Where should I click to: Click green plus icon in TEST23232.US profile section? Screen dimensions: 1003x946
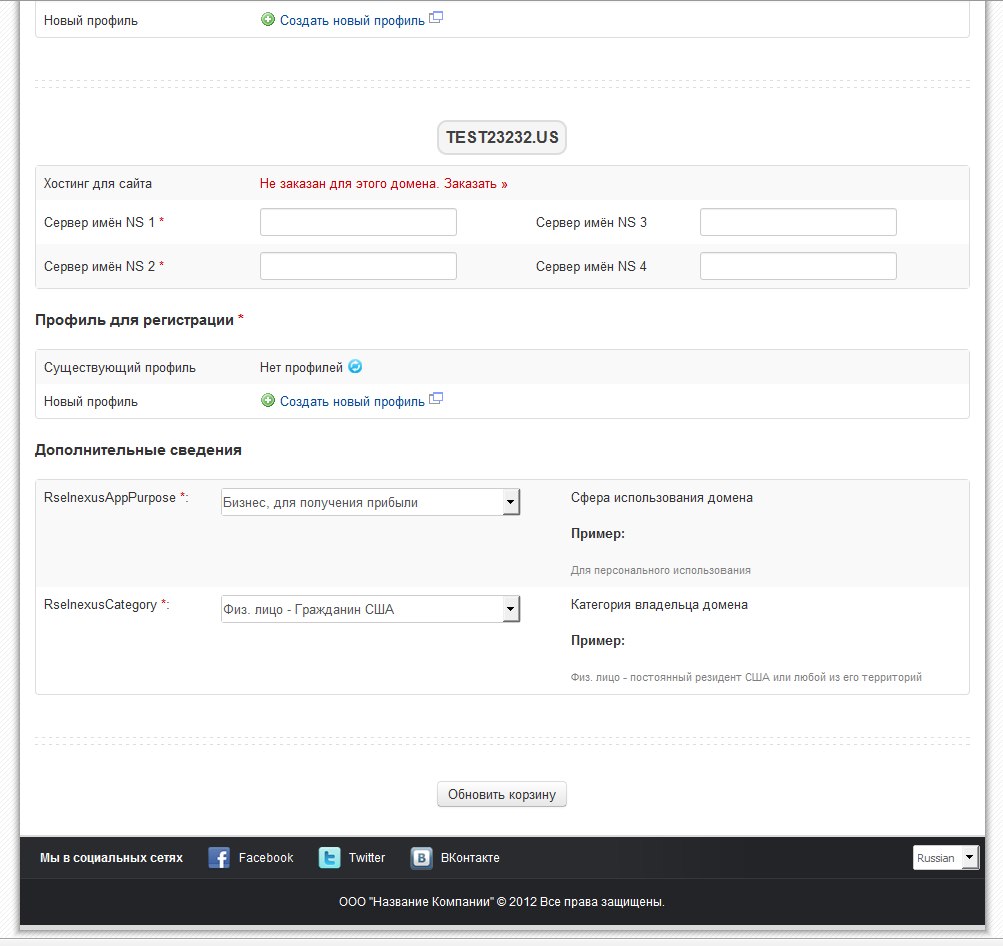(268, 401)
